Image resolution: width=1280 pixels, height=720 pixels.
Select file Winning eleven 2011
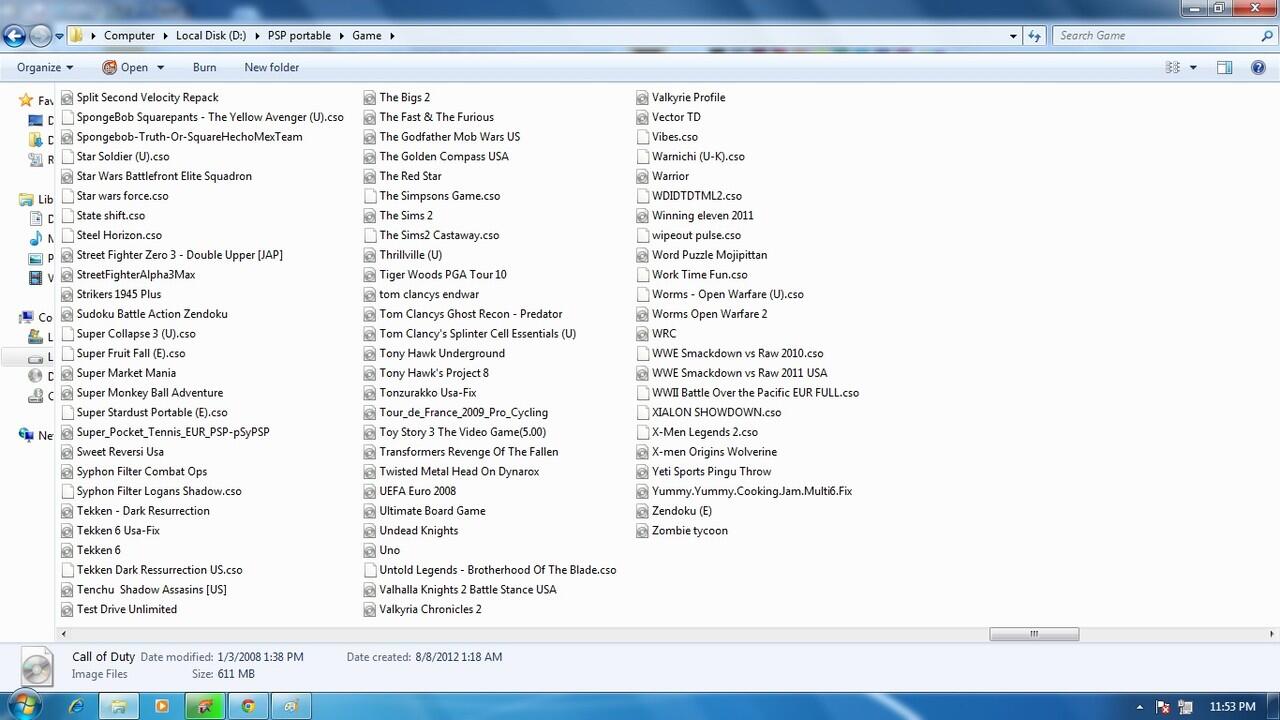pos(702,216)
